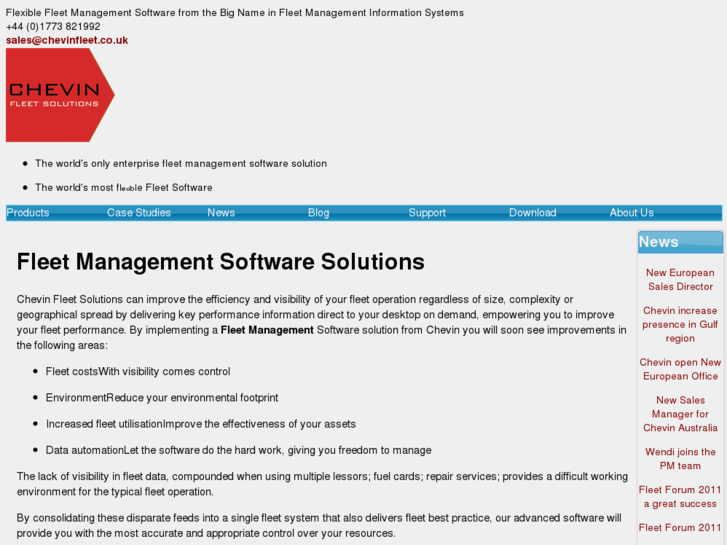This screenshot has height=545, width=727.
Task: Open the Products menu
Action: coord(28,213)
